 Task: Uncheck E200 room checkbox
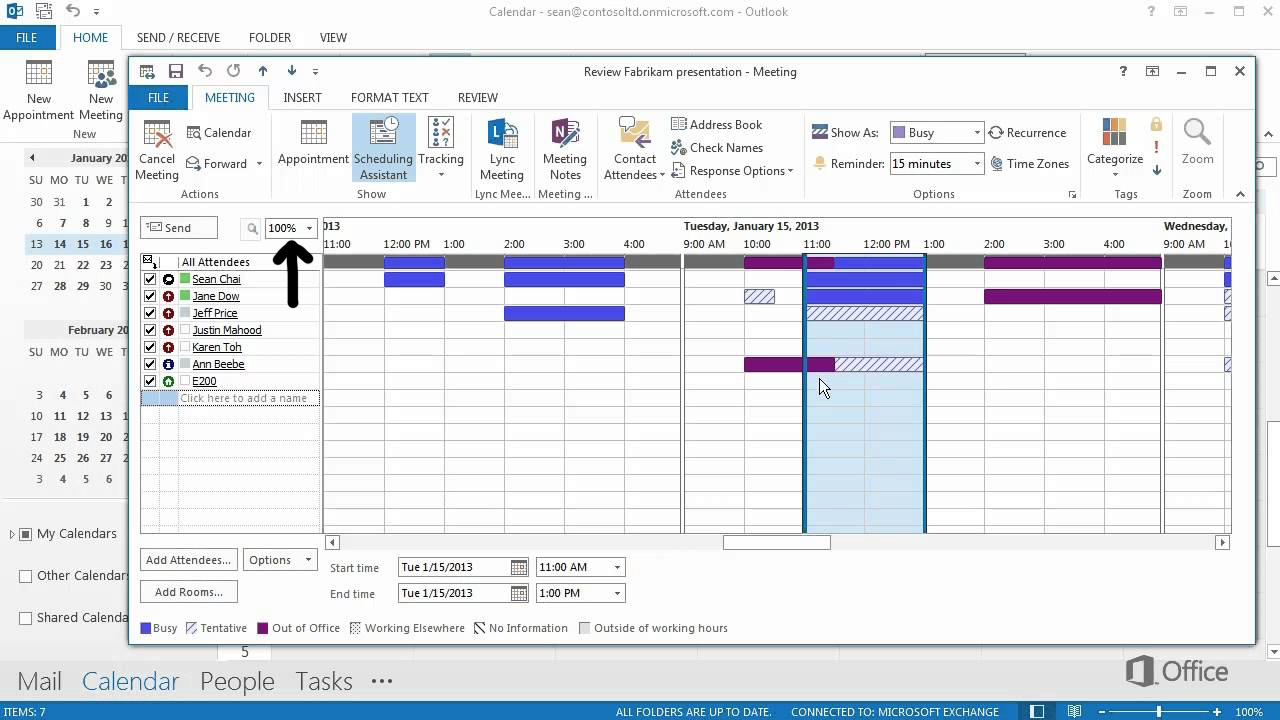point(150,381)
